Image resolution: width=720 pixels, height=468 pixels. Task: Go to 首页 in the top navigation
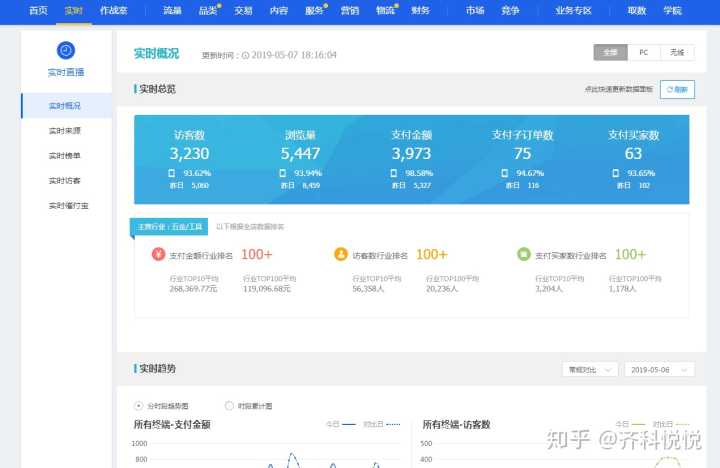(38, 11)
